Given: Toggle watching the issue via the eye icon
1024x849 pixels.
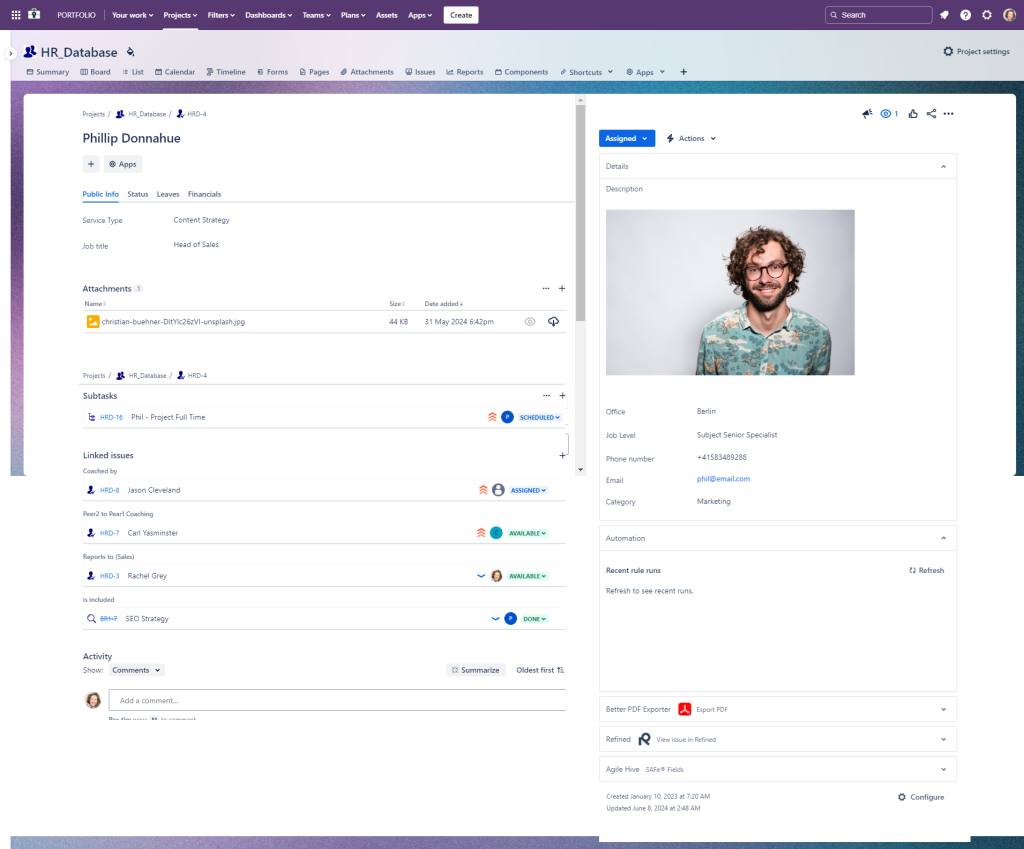Looking at the screenshot, I should [886, 113].
